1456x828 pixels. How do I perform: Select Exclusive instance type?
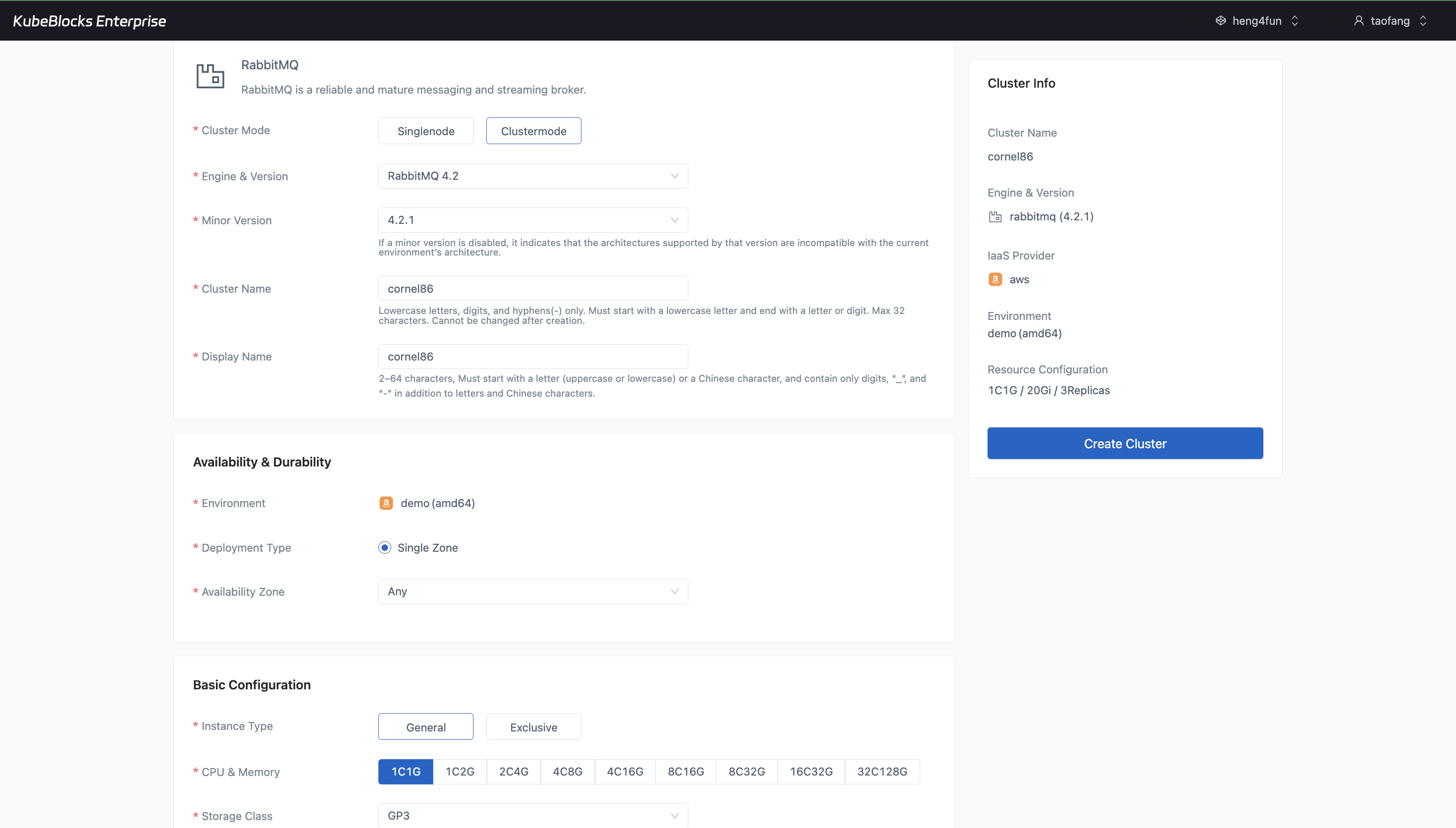tap(533, 727)
